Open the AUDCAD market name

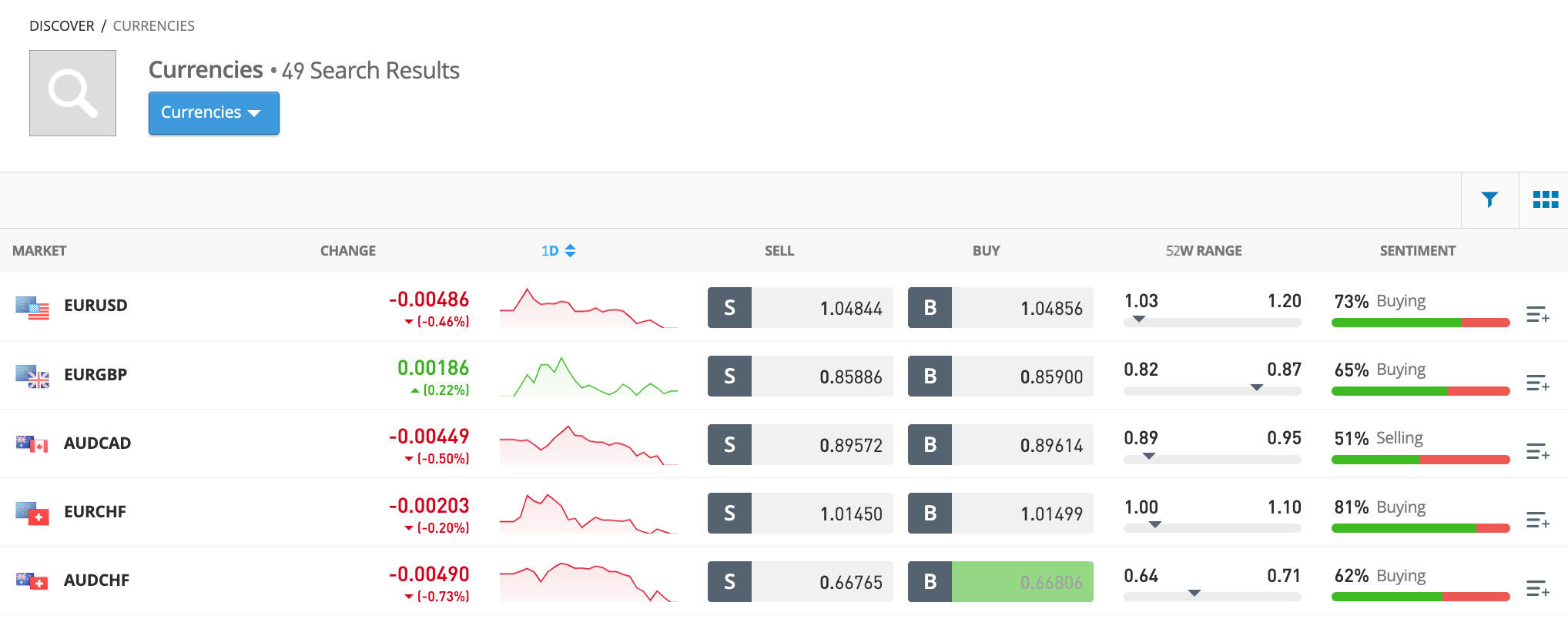[x=97, y=443]
